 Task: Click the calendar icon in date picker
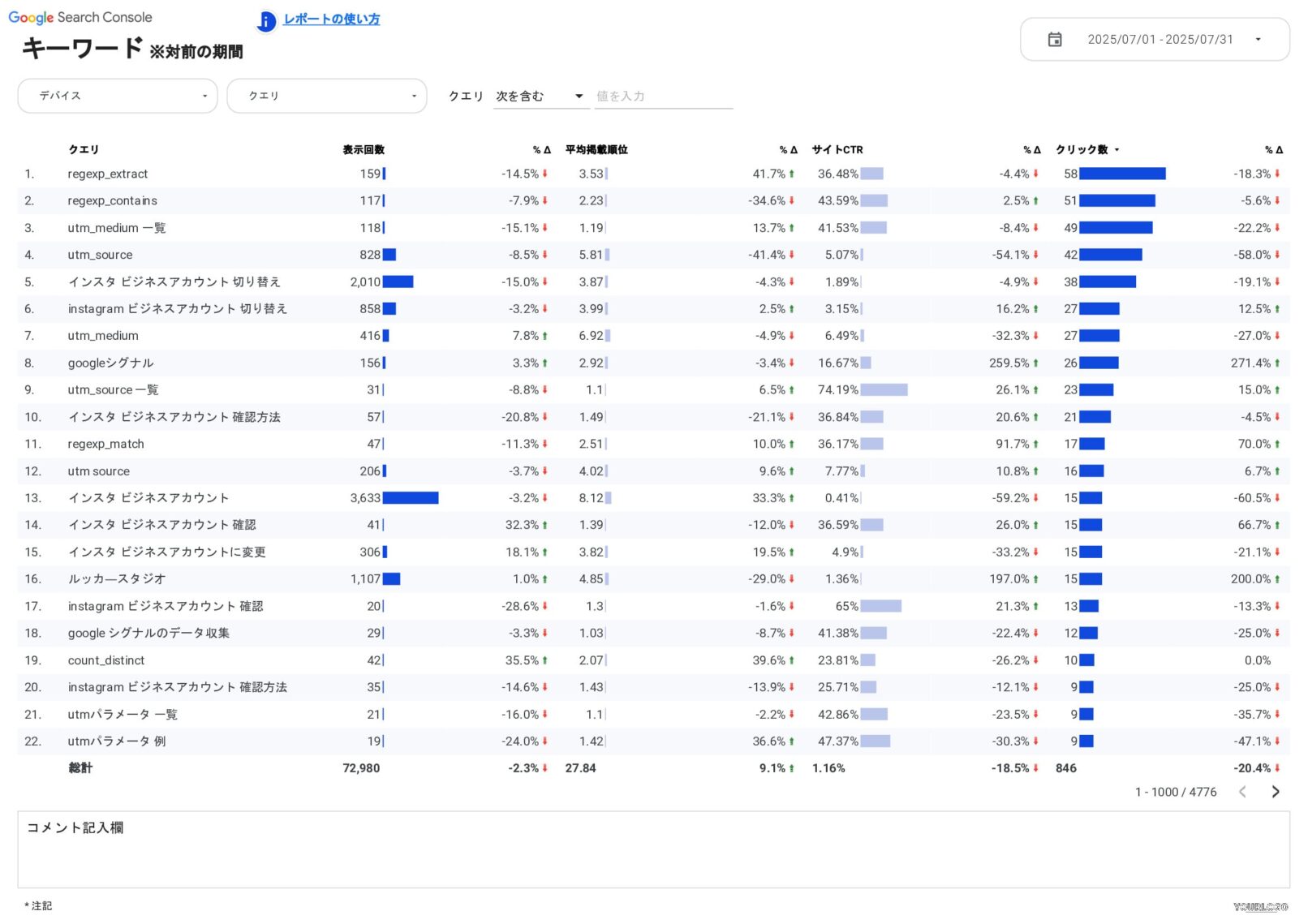(x=1054, y=40)
